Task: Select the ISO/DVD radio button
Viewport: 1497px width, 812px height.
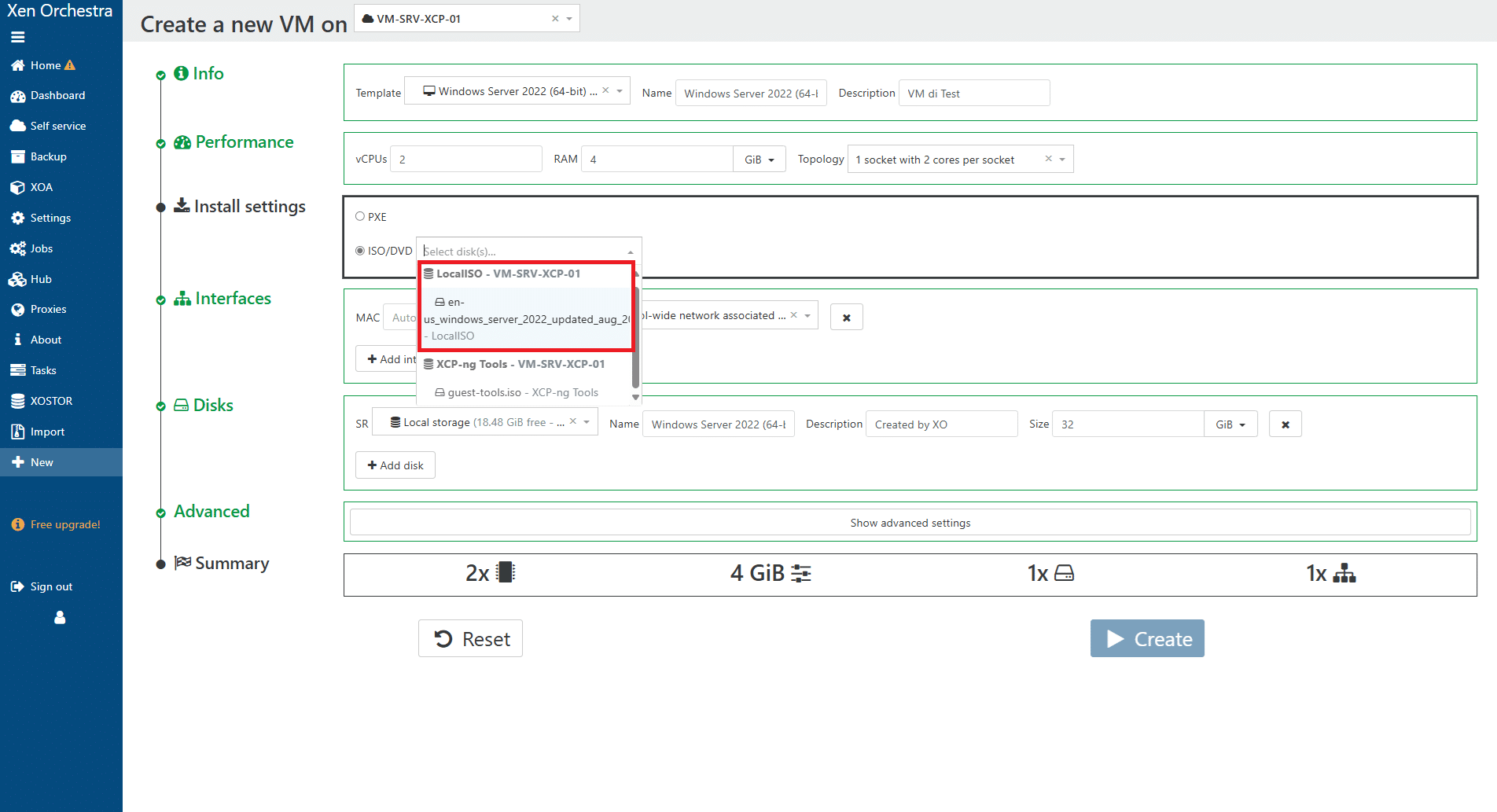Action: coord(360,251)
